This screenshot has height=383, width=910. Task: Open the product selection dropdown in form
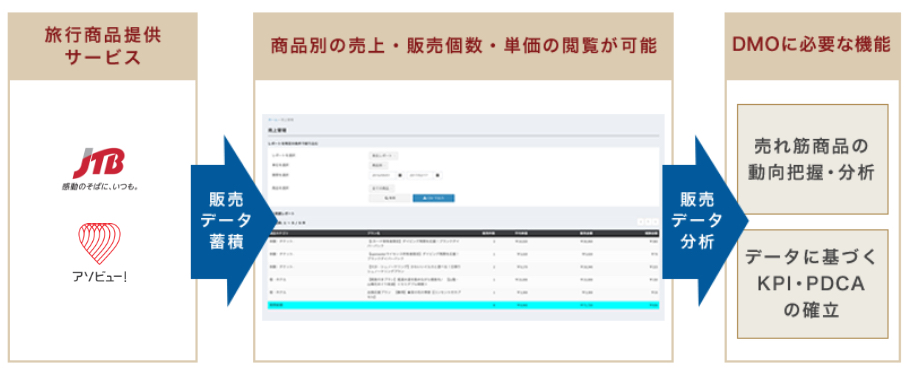pyautogui.click(x=381, y=188)
